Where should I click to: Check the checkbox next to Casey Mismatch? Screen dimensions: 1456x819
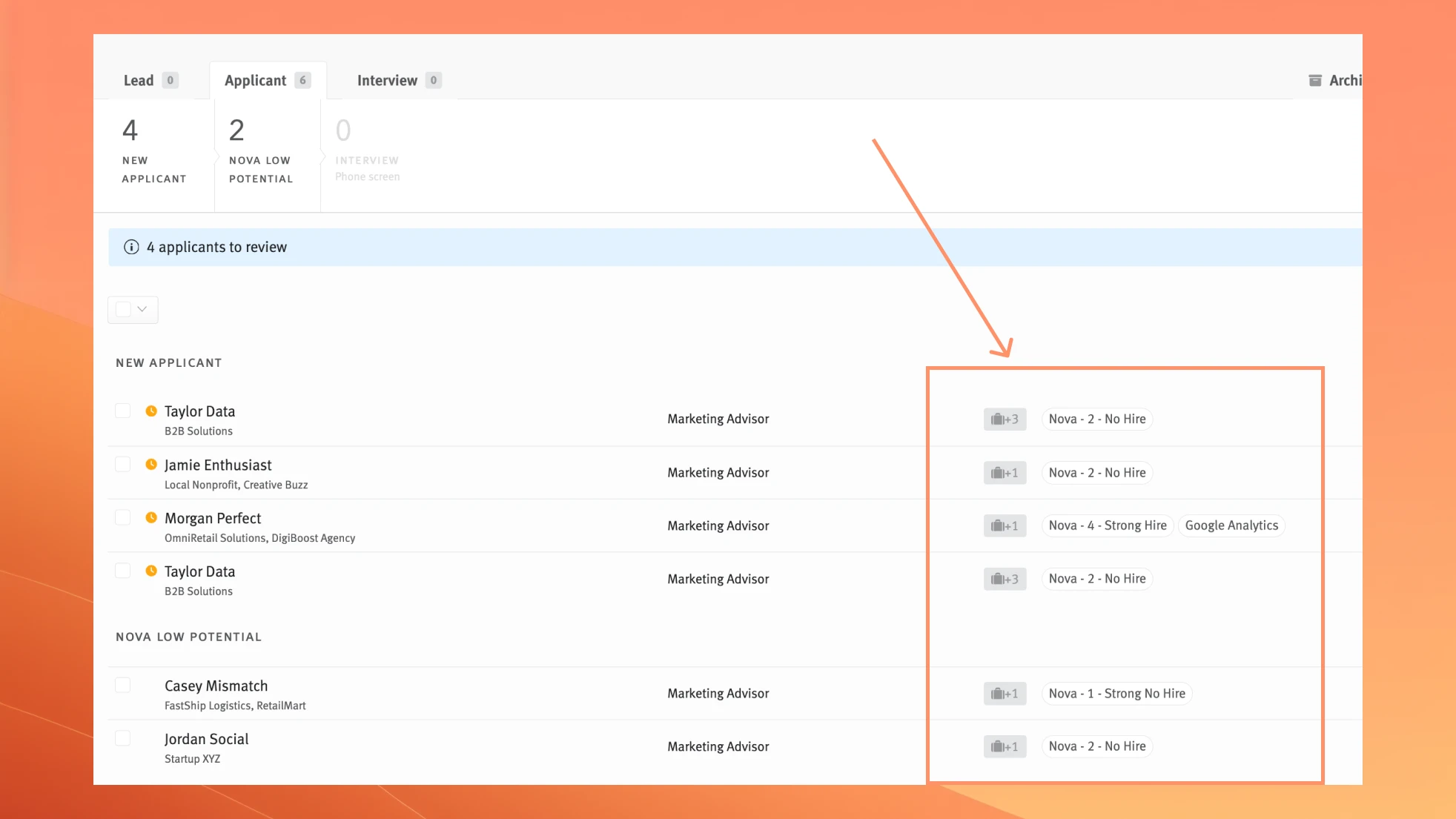[x=123, y=684]
